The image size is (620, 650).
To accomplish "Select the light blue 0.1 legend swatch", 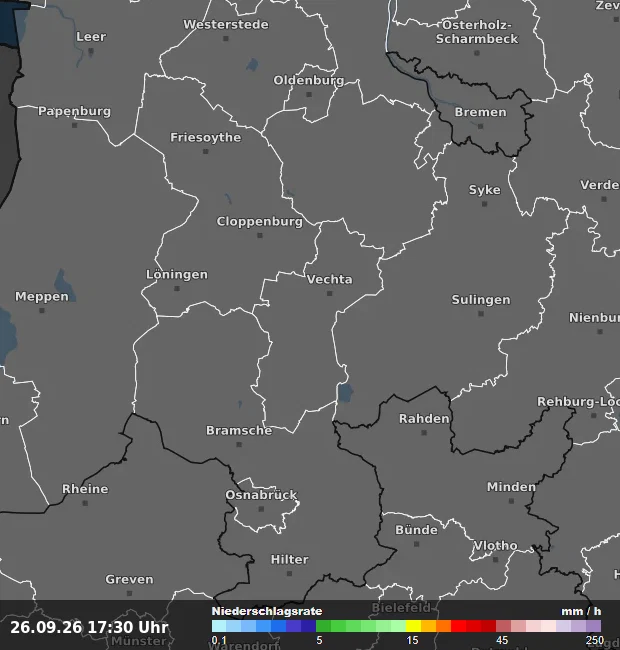I will 219,626.
